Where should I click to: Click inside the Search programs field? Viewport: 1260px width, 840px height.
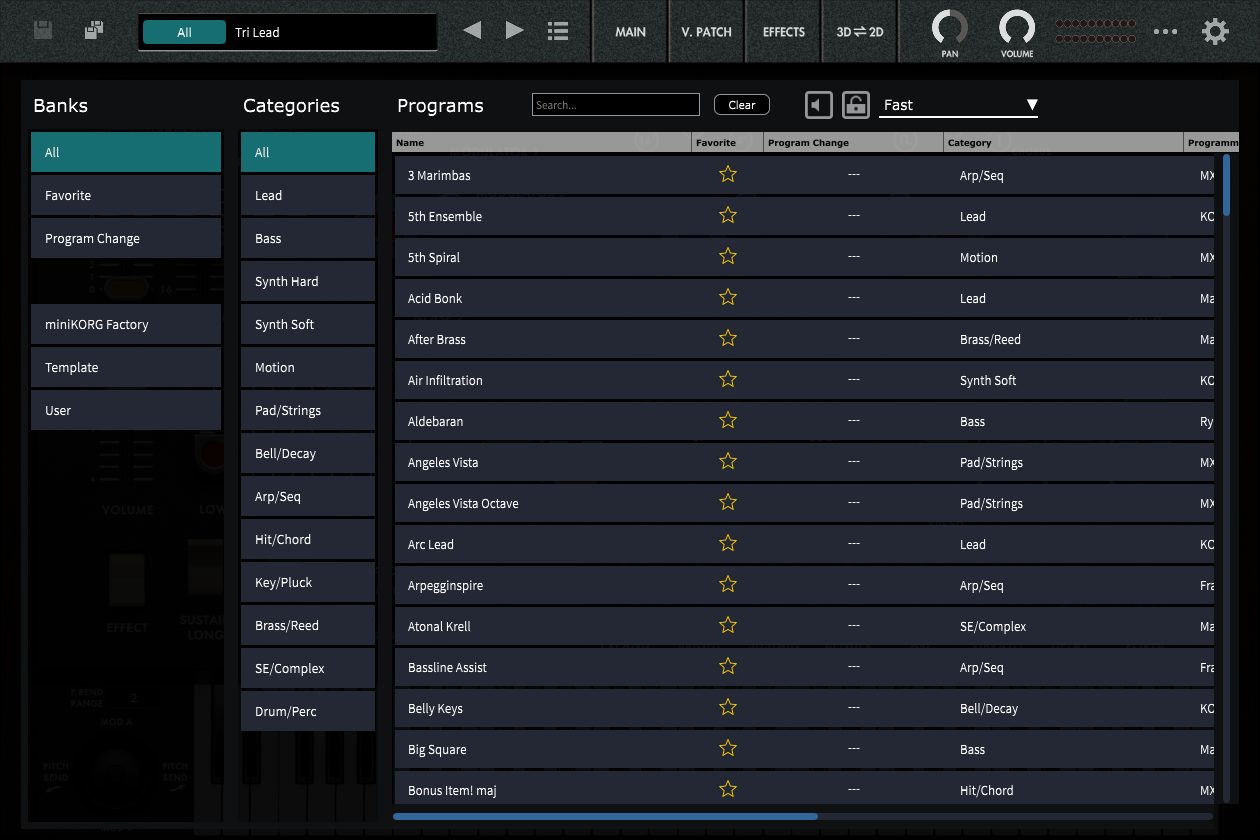615,104
